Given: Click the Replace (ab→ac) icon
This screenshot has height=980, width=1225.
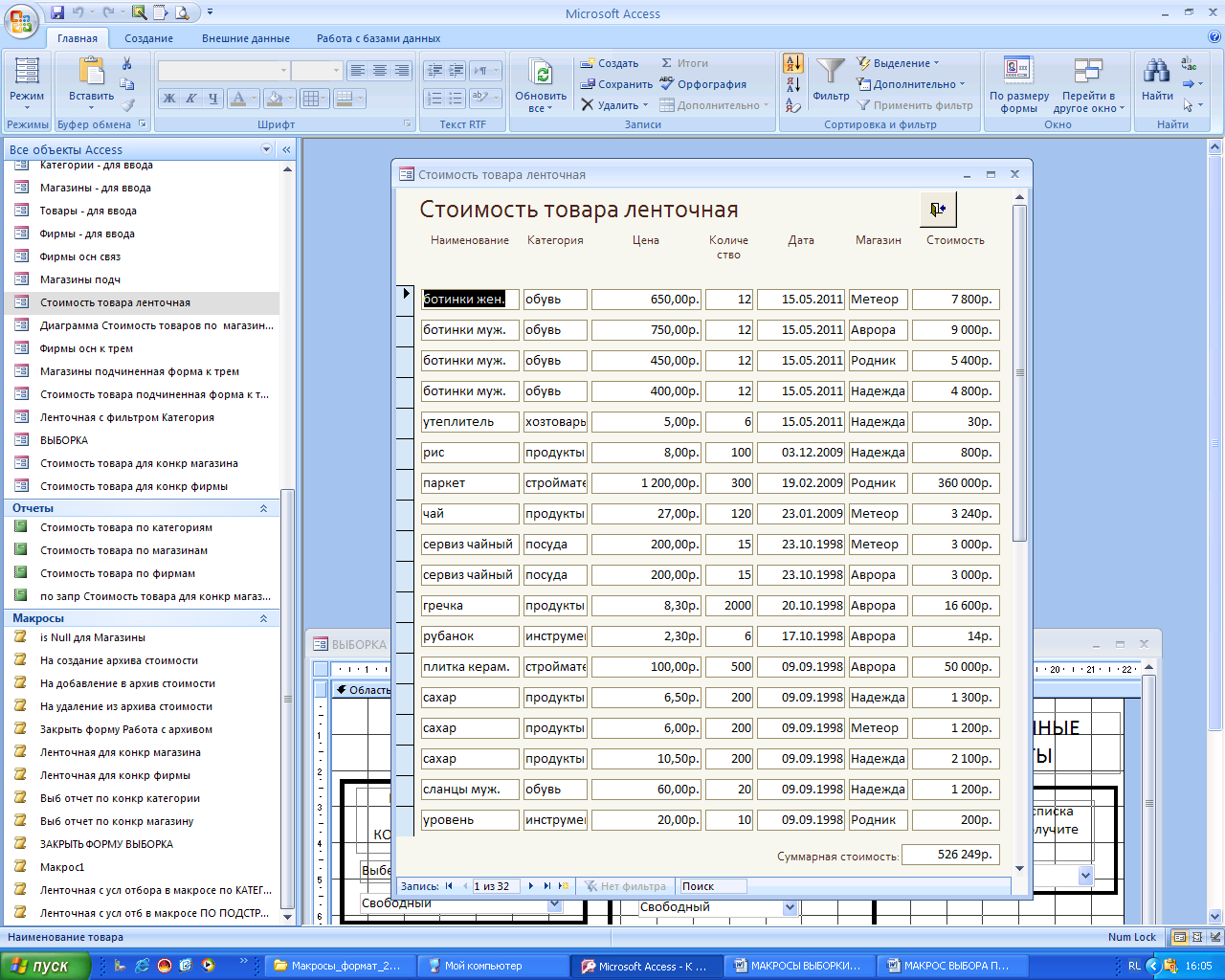Looking at the screenshot, I should coord(1189,64).
